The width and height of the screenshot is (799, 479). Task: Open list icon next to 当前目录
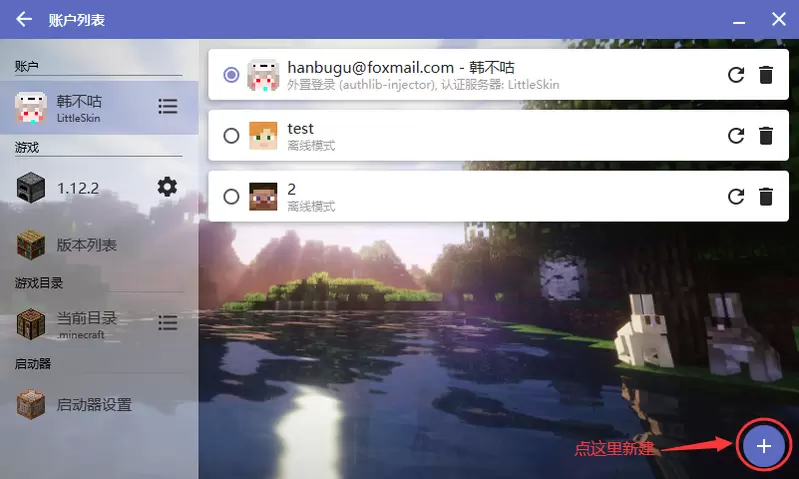[x=168, y=323]
